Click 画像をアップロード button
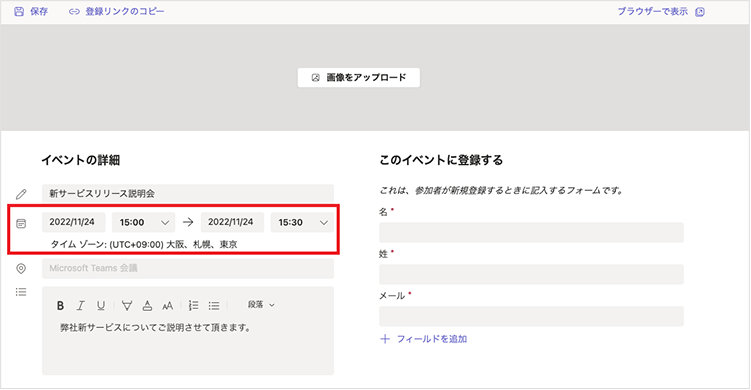 pyautogui.click(x=359, y=78)
